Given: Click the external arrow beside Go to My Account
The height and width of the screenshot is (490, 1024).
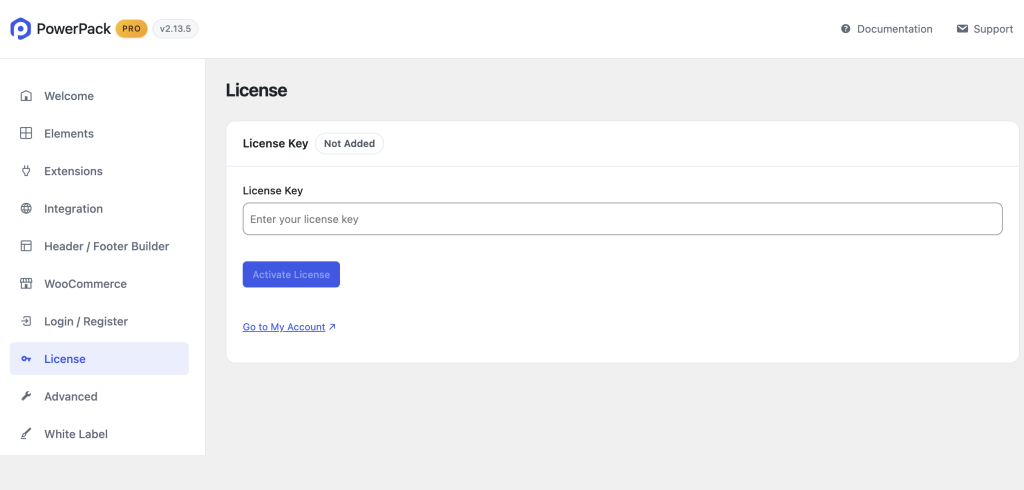Looking at the screenshot, I should pyautogui.click(x=332, y=327).
